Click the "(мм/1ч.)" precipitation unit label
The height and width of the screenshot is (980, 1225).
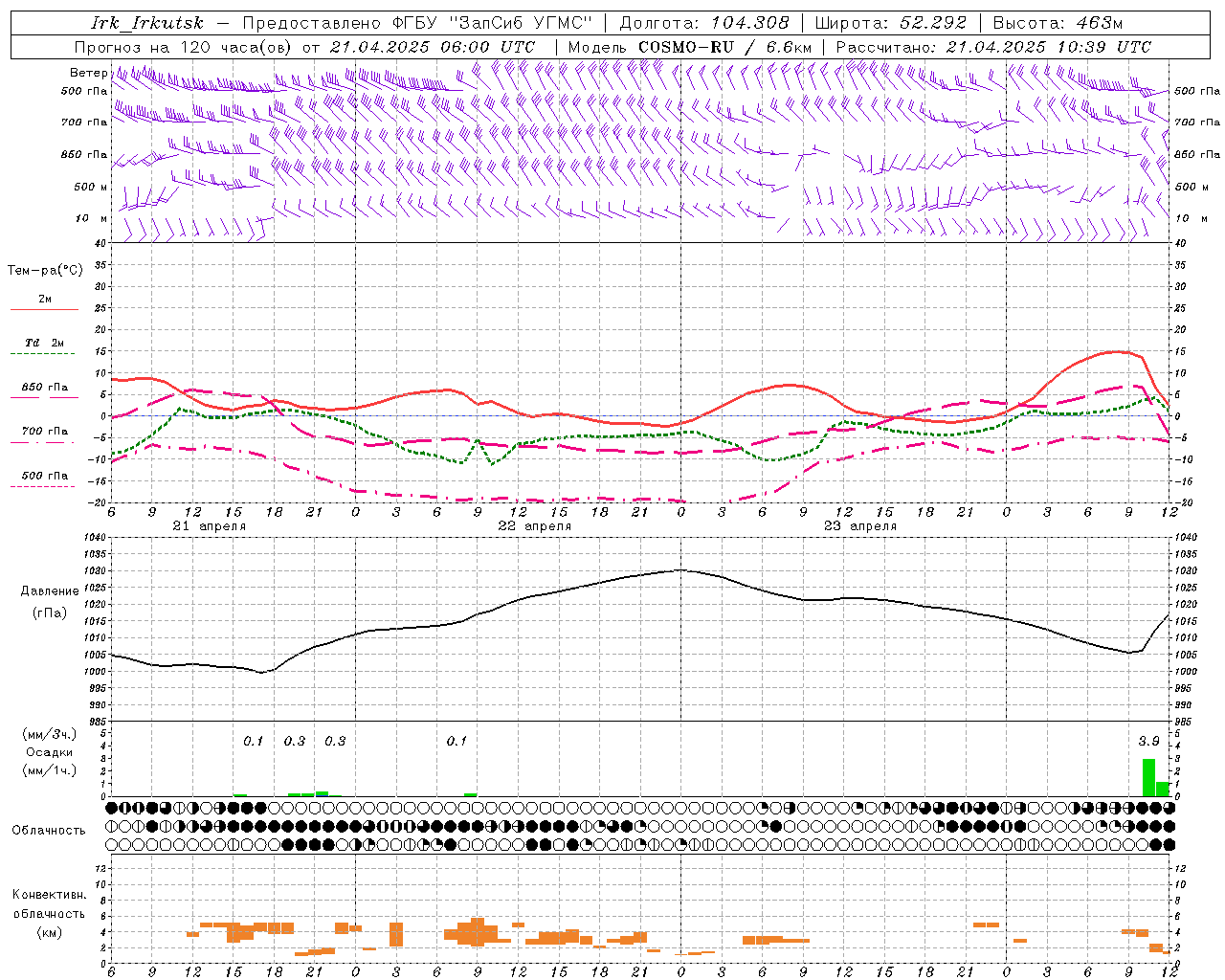pos(50,770)
